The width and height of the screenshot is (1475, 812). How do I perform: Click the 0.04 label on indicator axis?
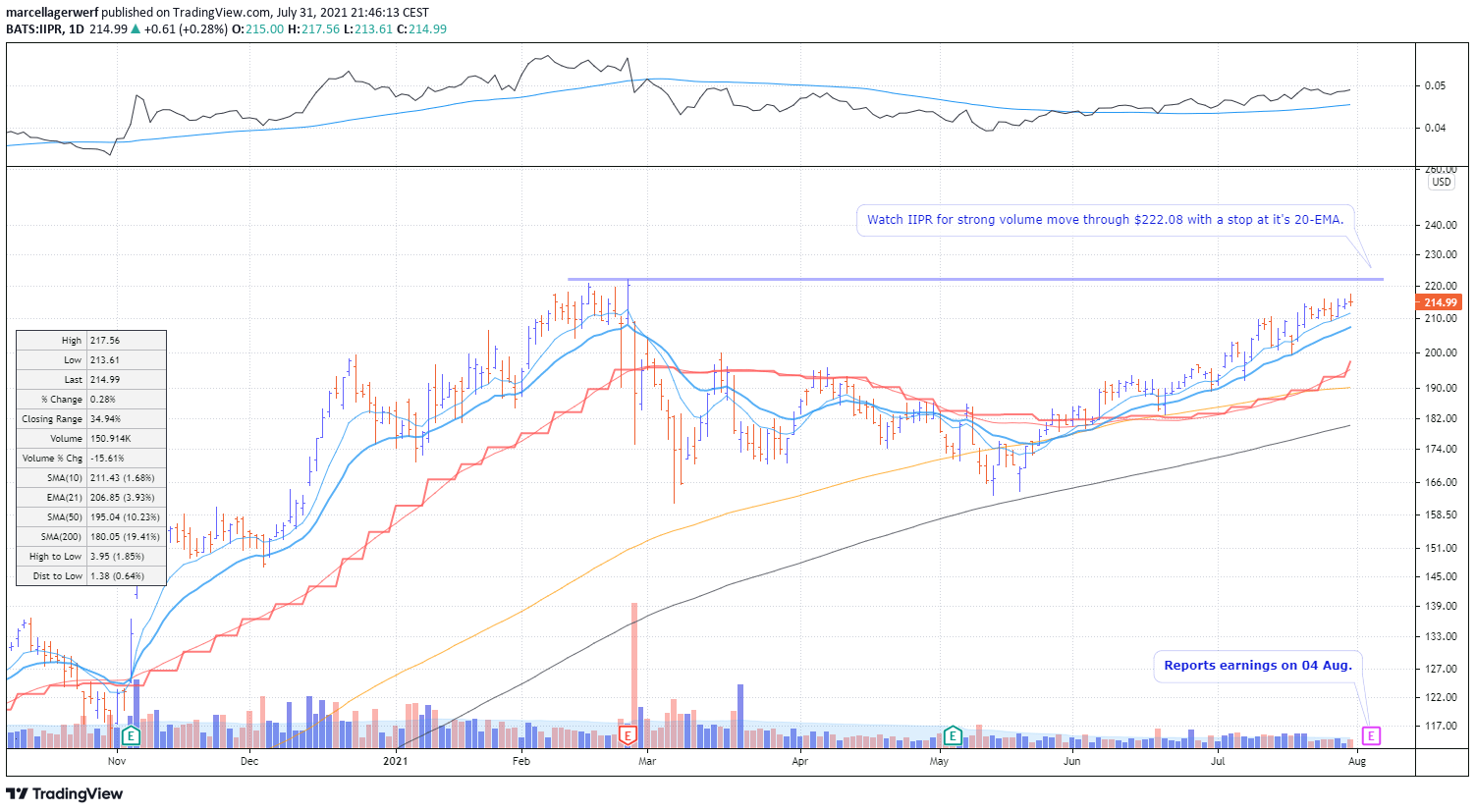(1435, 128)
